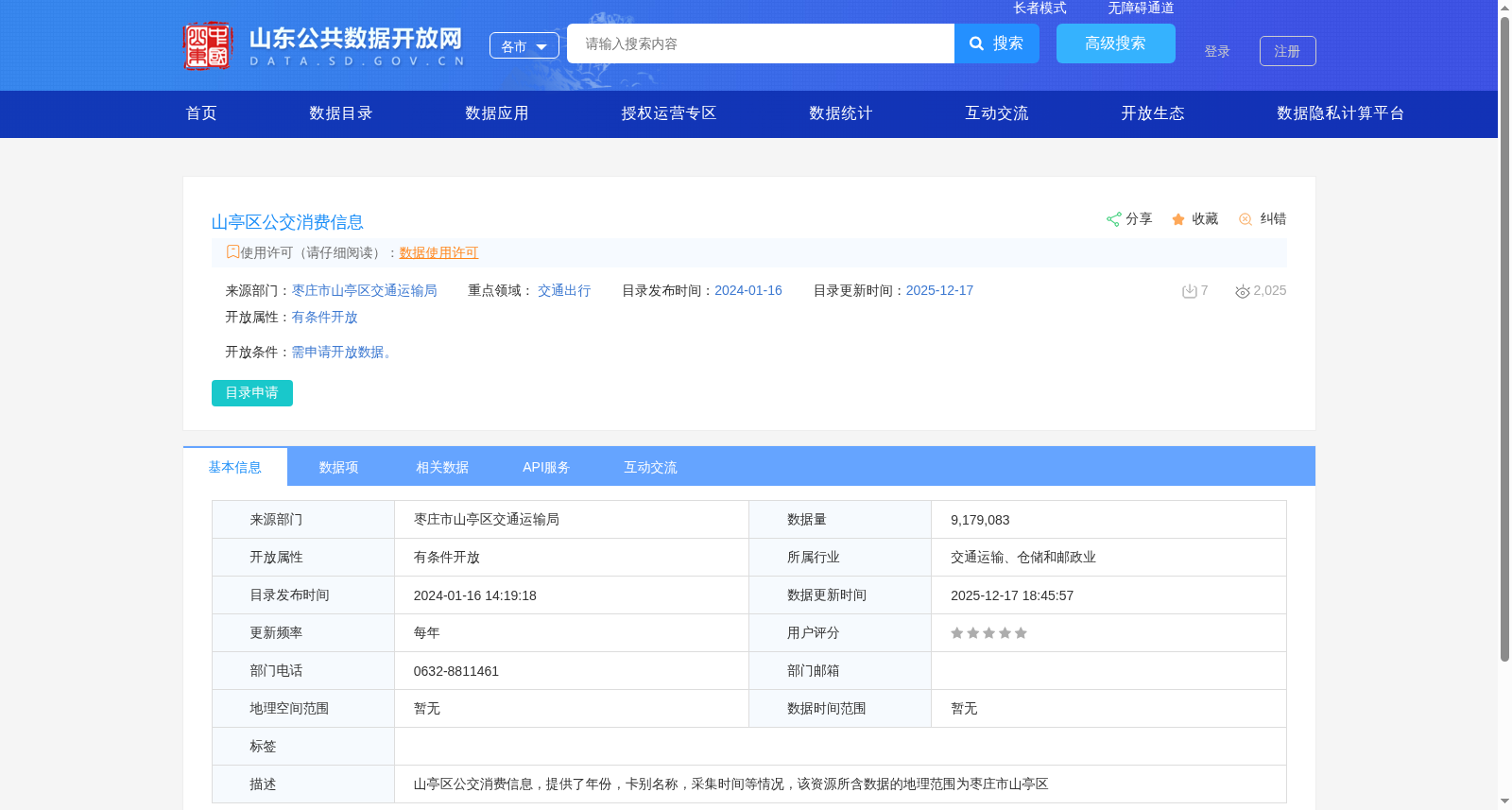Open 数据统计 navigation item
Image resolution: width=1512 pixels, height=810 pixels.
click(841, 113)
